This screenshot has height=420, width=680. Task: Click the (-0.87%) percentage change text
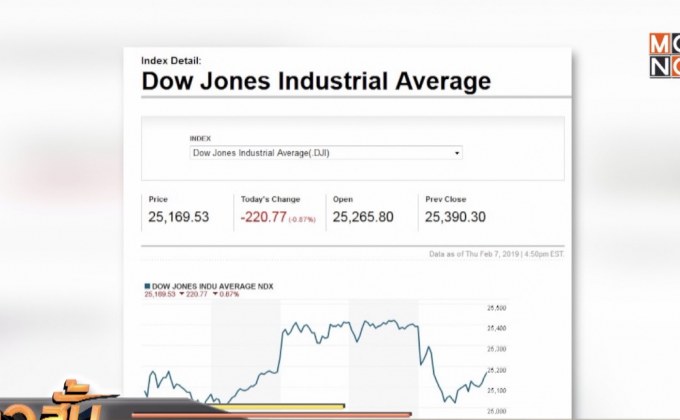[x=302, y=220]
